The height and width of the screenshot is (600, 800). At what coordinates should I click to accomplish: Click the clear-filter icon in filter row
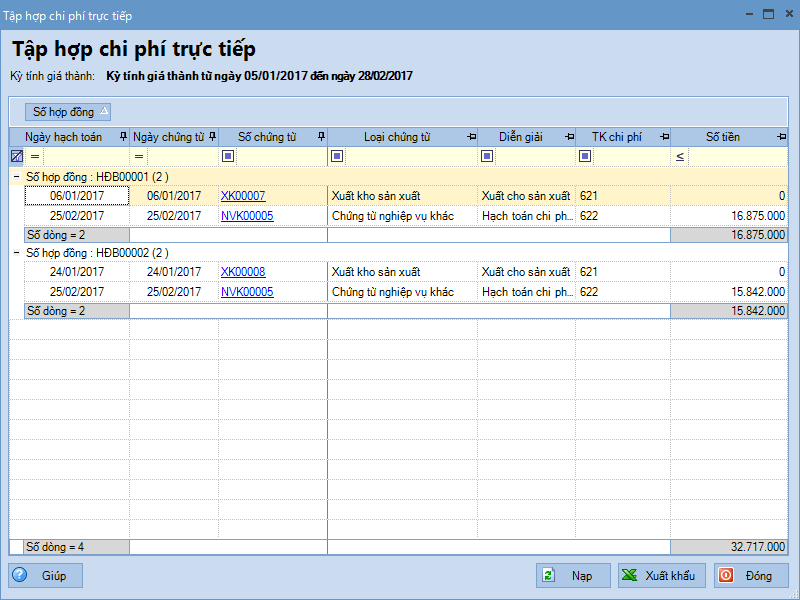[x=16, y=156]
